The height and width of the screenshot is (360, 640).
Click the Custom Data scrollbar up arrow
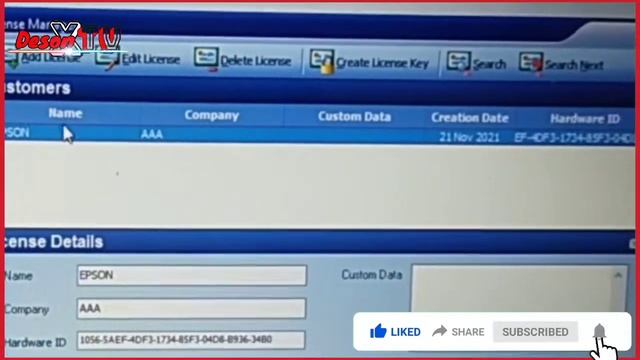[618, 276]
